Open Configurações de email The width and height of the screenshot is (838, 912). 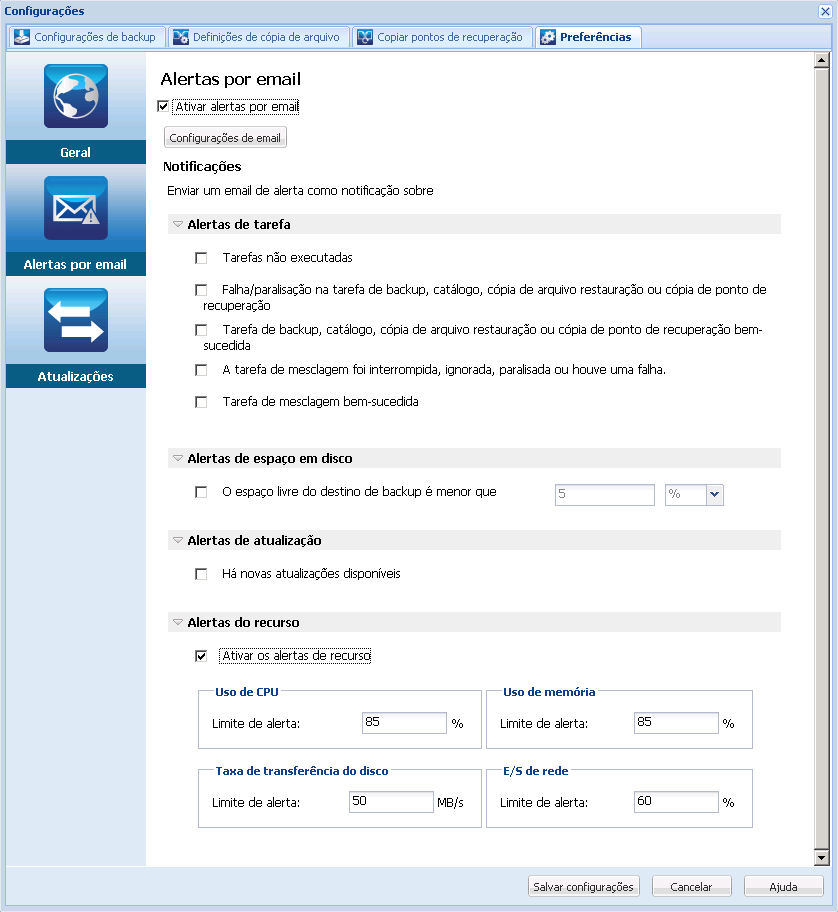[224, 136]
